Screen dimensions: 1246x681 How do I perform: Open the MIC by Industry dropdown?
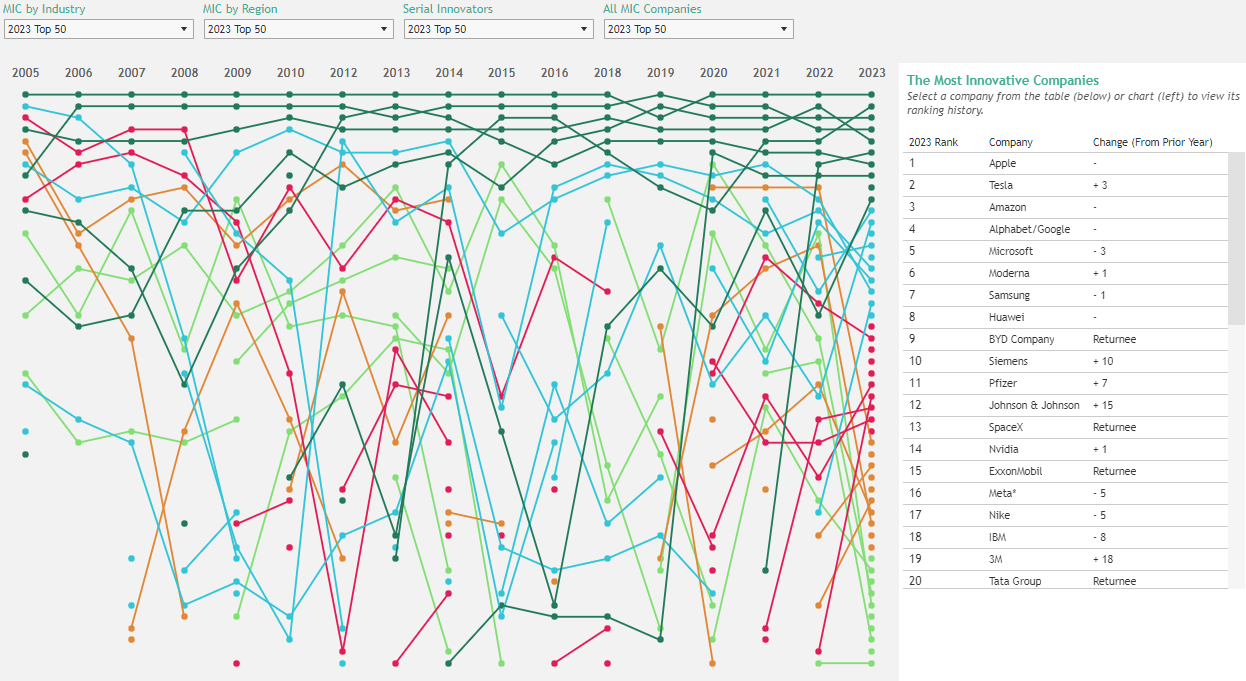click(x=97, y=29)
